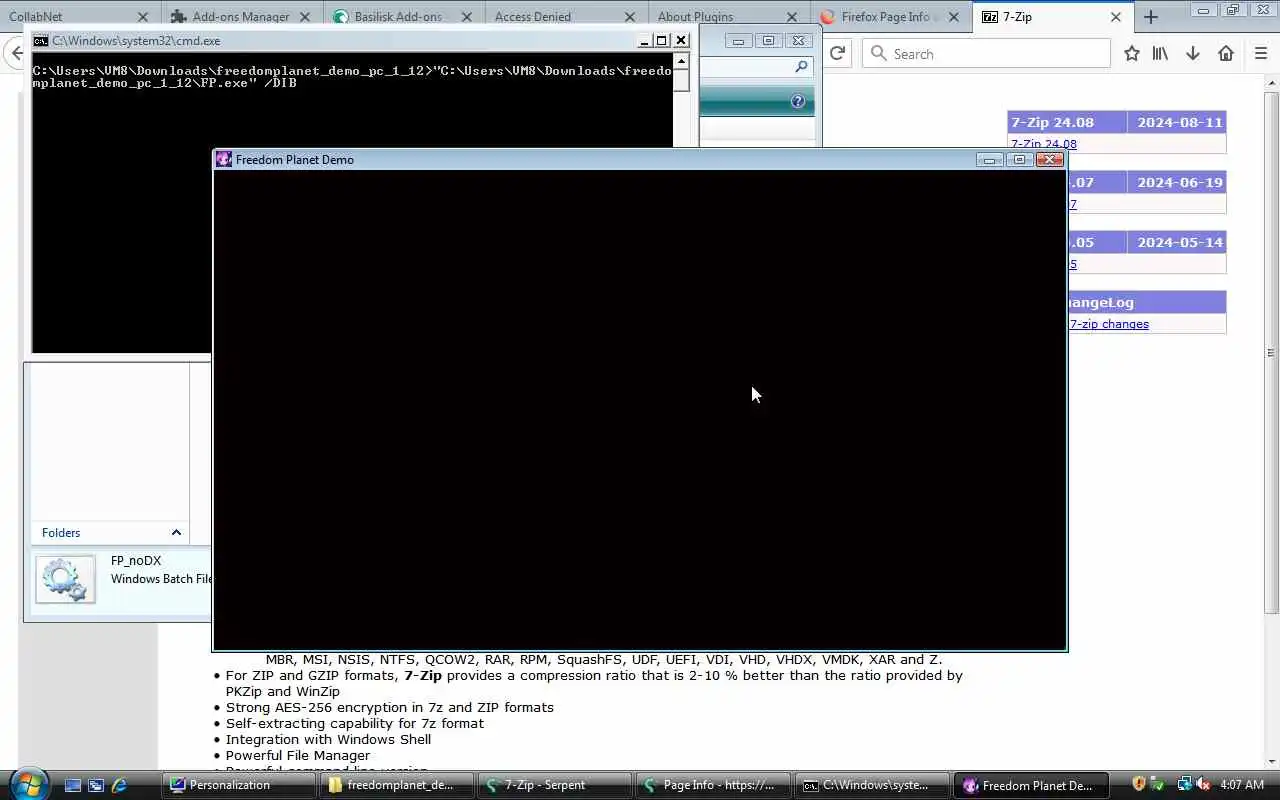
Task: Open the 7-Zip 24.08 link
Action: pyautogui.click(x=1043, y=144)
